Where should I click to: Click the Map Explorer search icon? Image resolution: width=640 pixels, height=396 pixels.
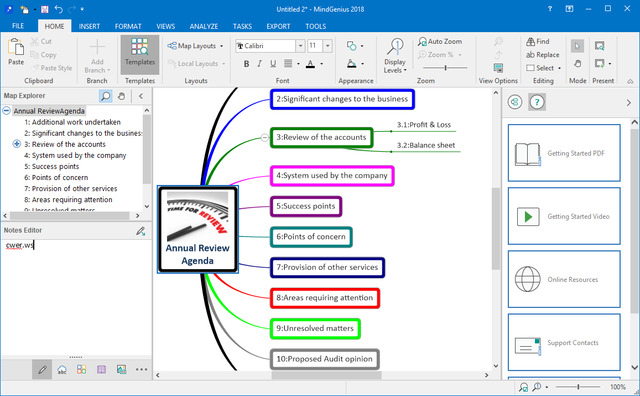(106, 96)
